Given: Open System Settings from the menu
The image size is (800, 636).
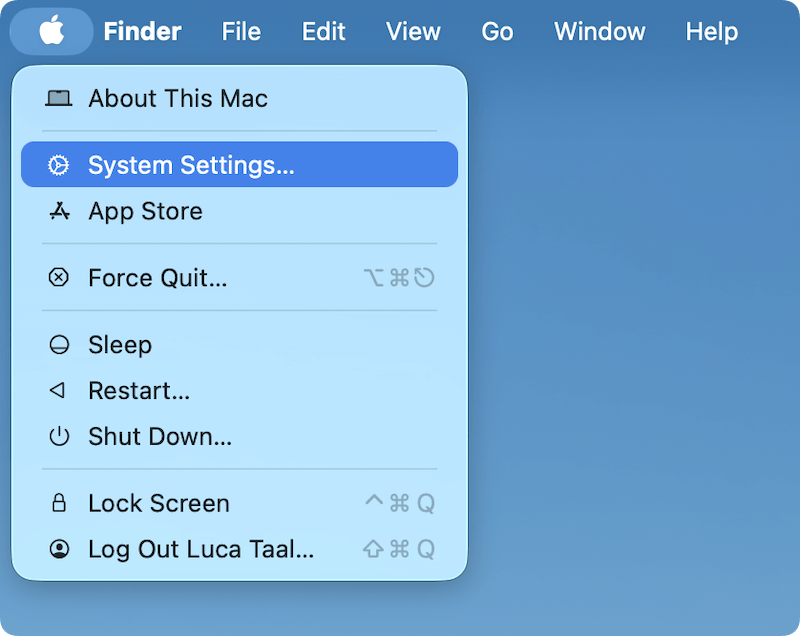Looking at the screenshot, I should (x=190, y=164).
